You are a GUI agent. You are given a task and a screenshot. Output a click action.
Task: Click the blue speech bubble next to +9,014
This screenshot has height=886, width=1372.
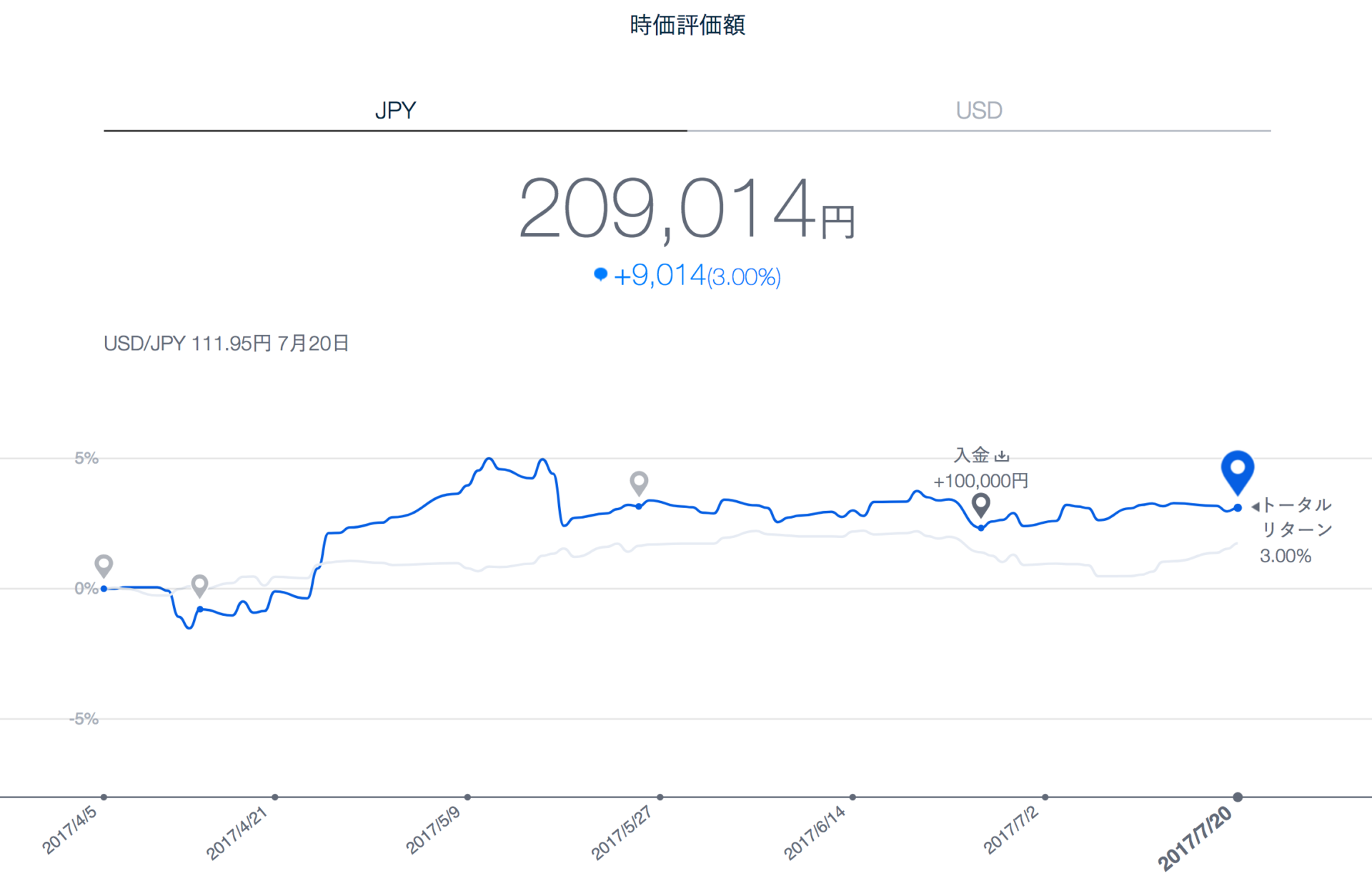click(x=600, y=274)
